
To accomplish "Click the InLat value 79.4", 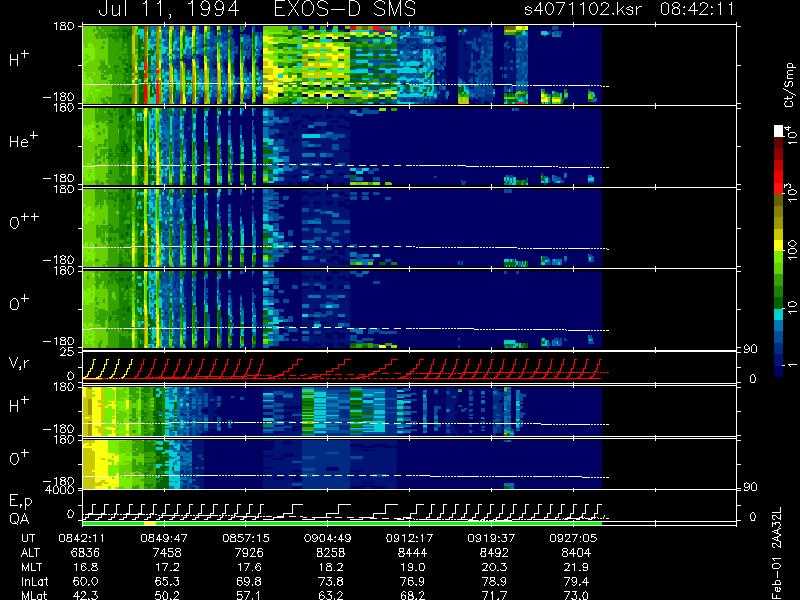I will coord(576,581).
